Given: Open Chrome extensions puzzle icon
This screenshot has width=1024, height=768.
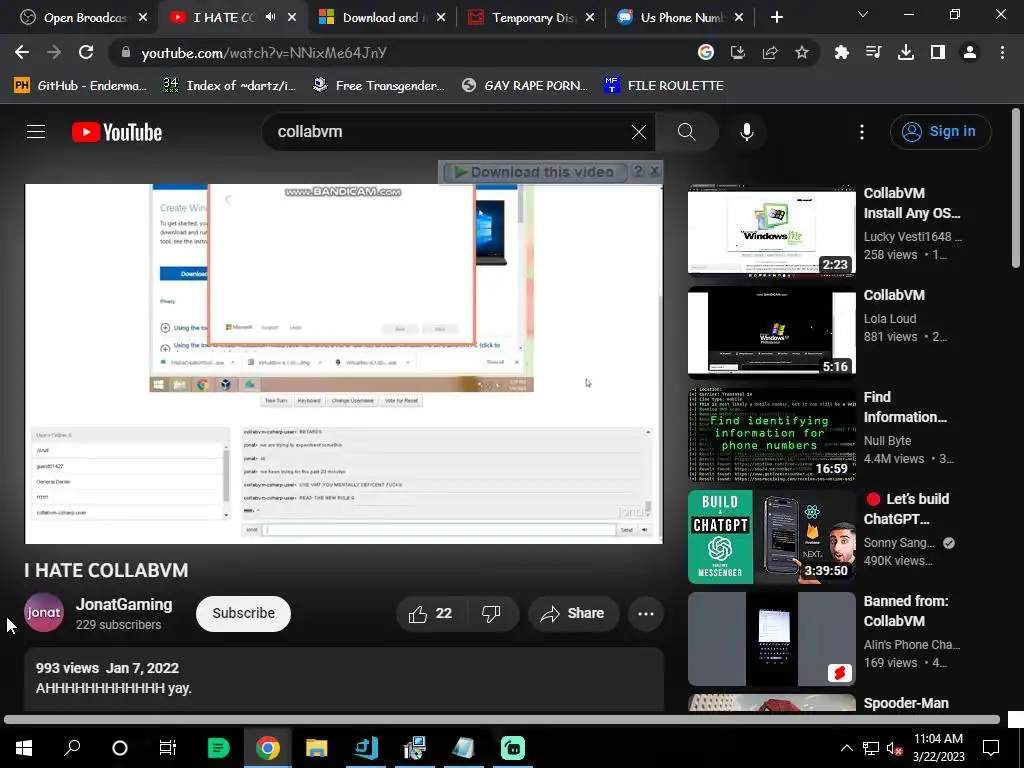Looking at the screenshot, I should coord(842,52).
